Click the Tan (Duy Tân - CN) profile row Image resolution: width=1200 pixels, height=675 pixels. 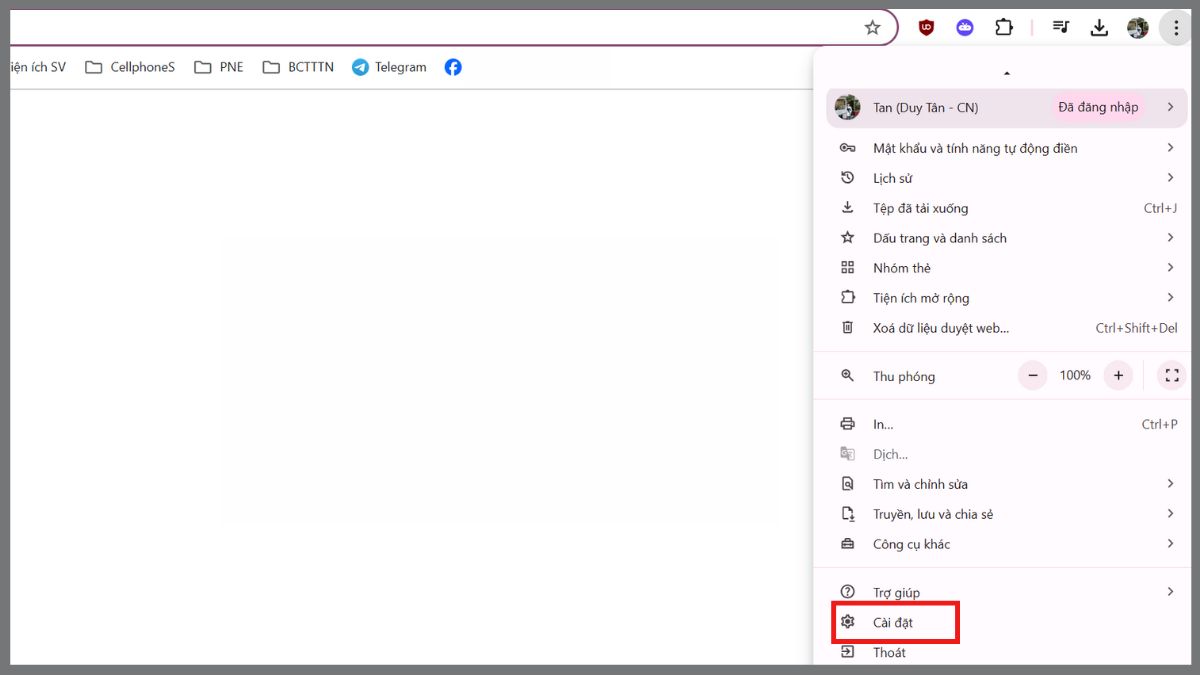tap(1008, 107)
